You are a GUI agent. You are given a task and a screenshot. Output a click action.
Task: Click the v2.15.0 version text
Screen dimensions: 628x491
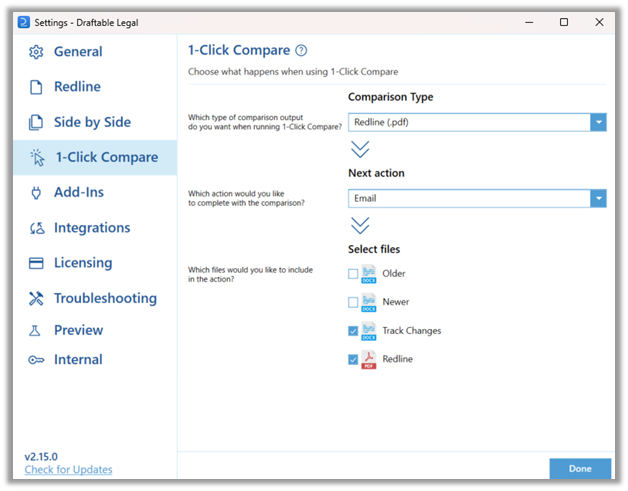(x=41, y=457)
